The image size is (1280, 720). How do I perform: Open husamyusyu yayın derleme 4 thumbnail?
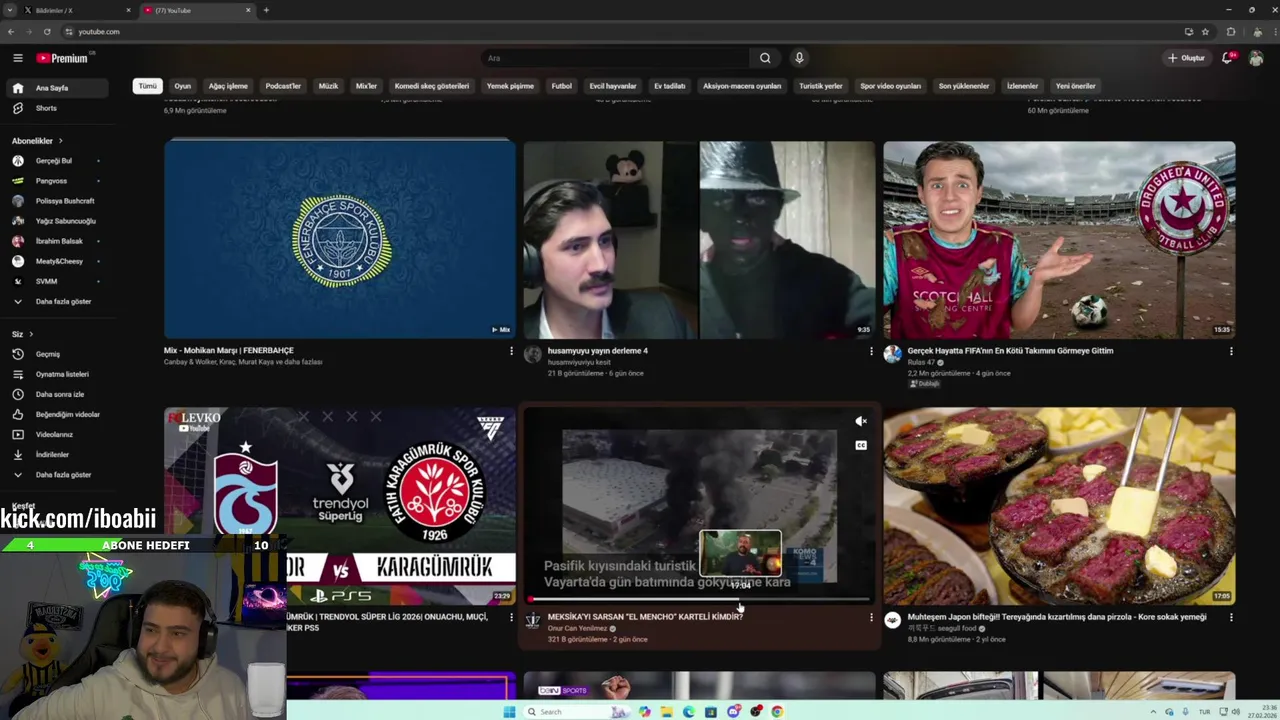[699, 240]
